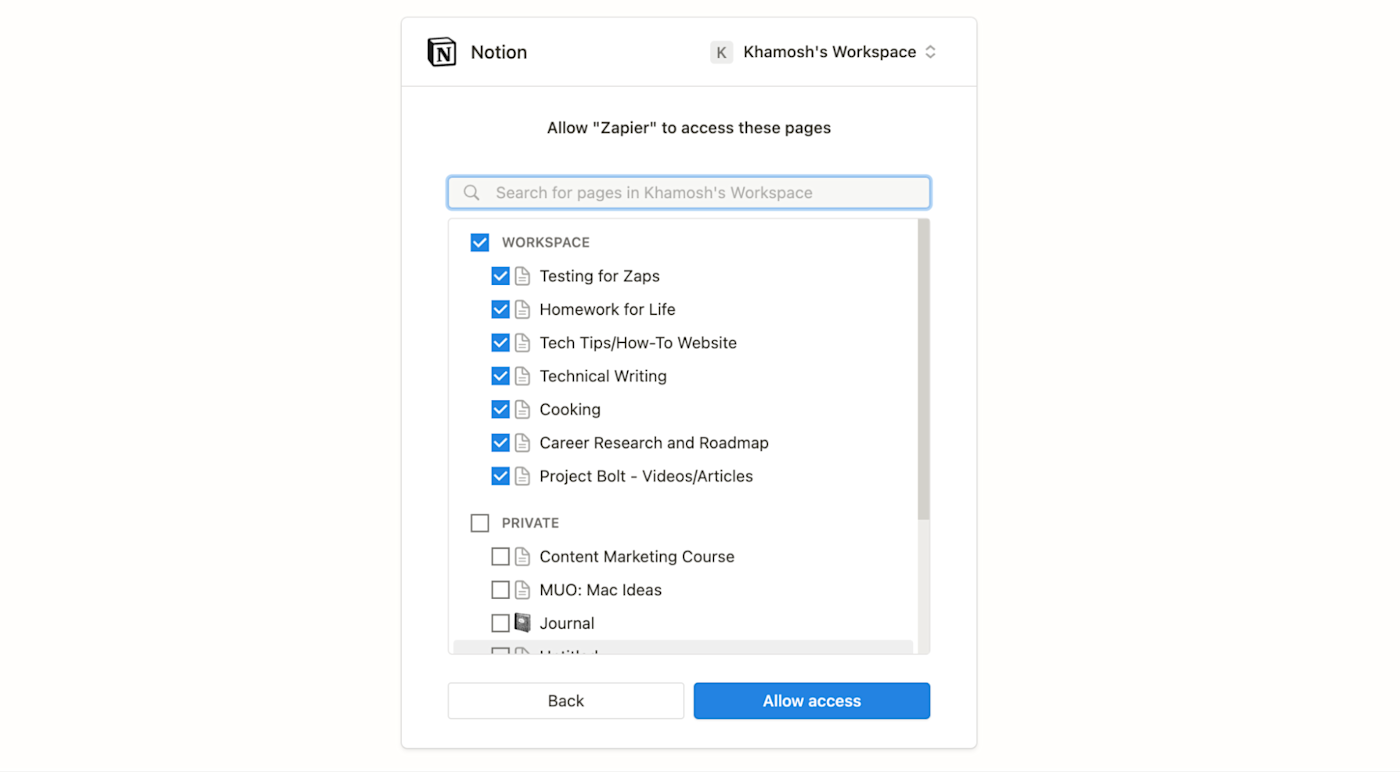Click the search for pages field
This screenshot has height=772, width=1400.
[x=689, y=193]
